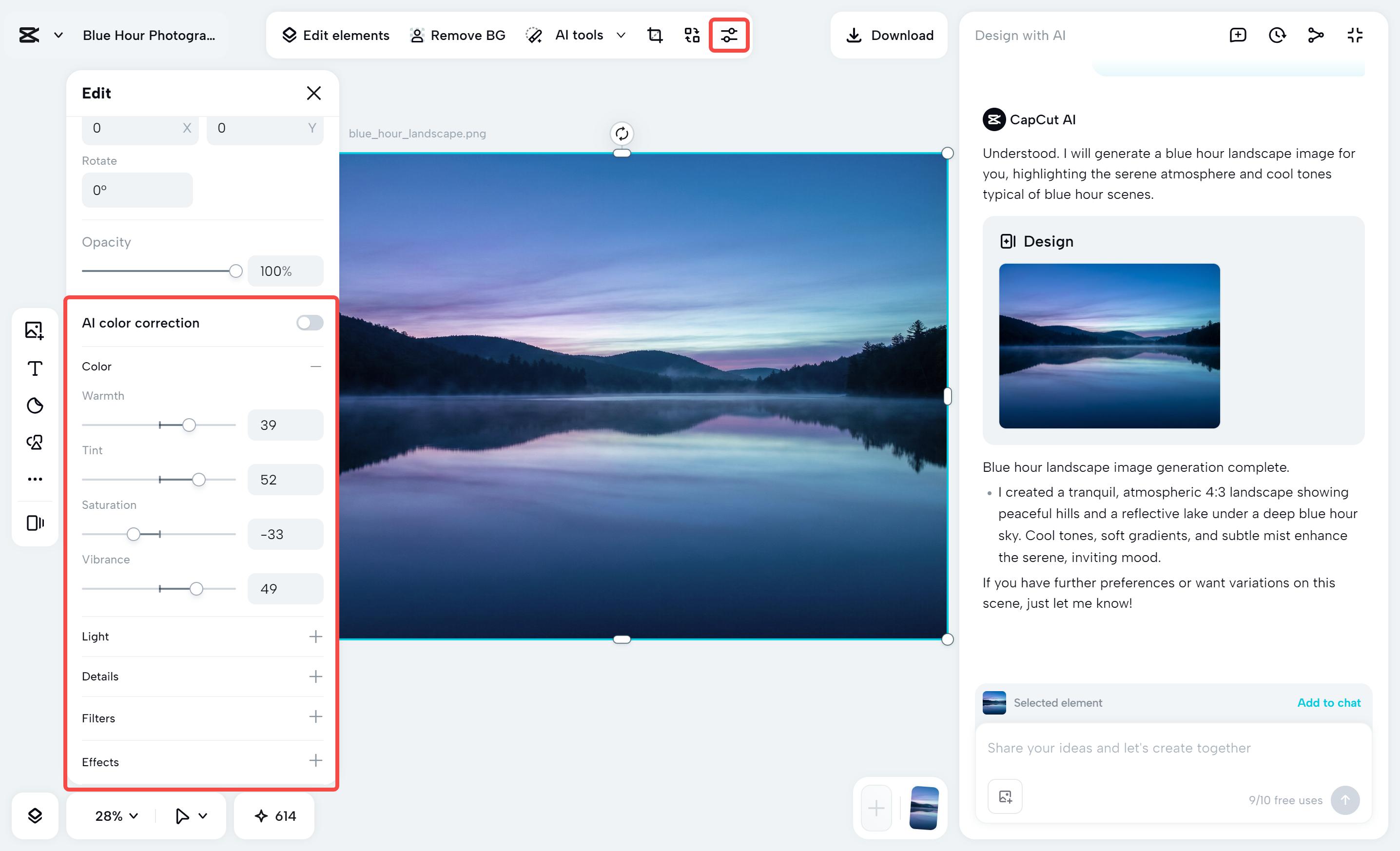The height and width of the screenshot is (851, 1400).
Task: Open the adjust sliders icon in toolbar
Action: click(x=729, y=35)
